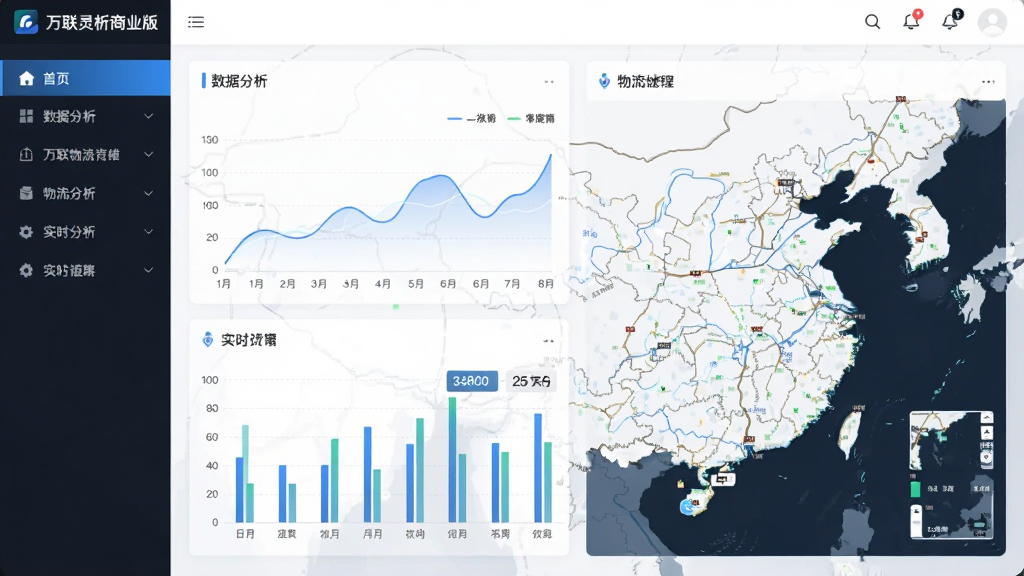1024x576 pixels.
Task: Open the map panel more options
Action: (987, 82)
